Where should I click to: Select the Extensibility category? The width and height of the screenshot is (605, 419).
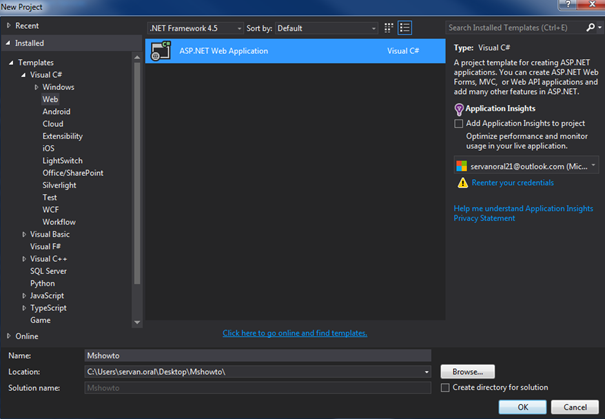coord(63,136)
